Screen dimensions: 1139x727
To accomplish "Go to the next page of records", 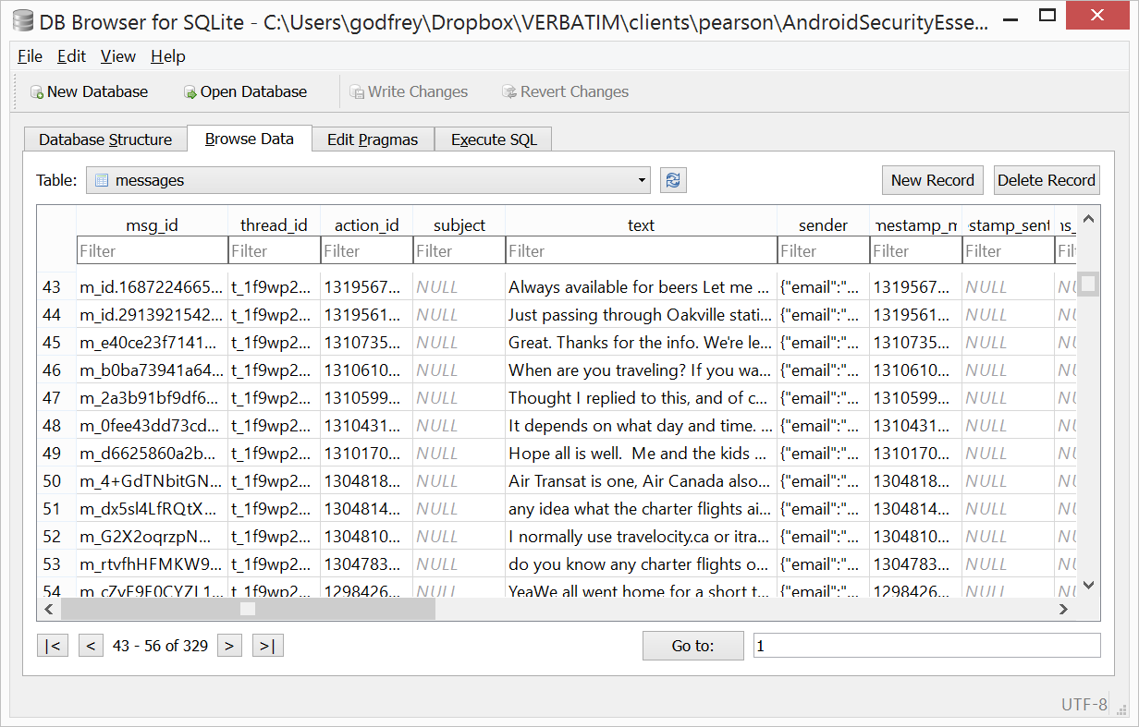I will click(230, 646).
